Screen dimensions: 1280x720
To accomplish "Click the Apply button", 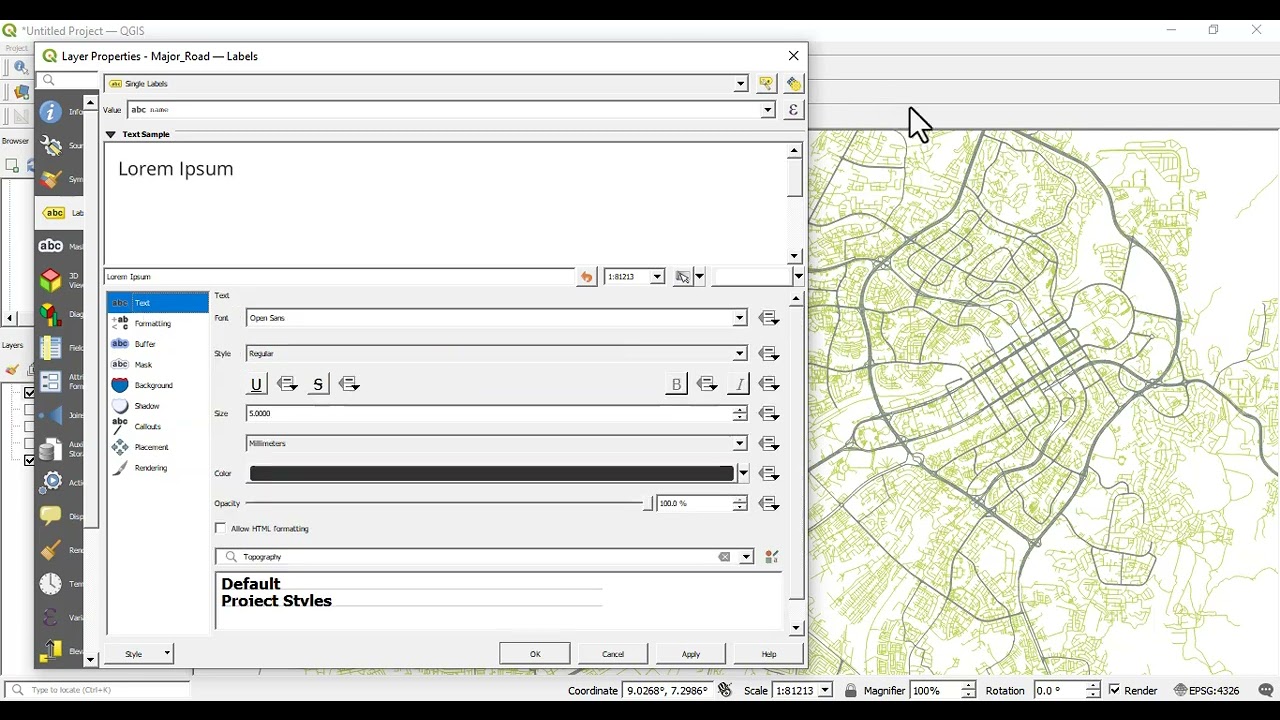I will [691, 654].
